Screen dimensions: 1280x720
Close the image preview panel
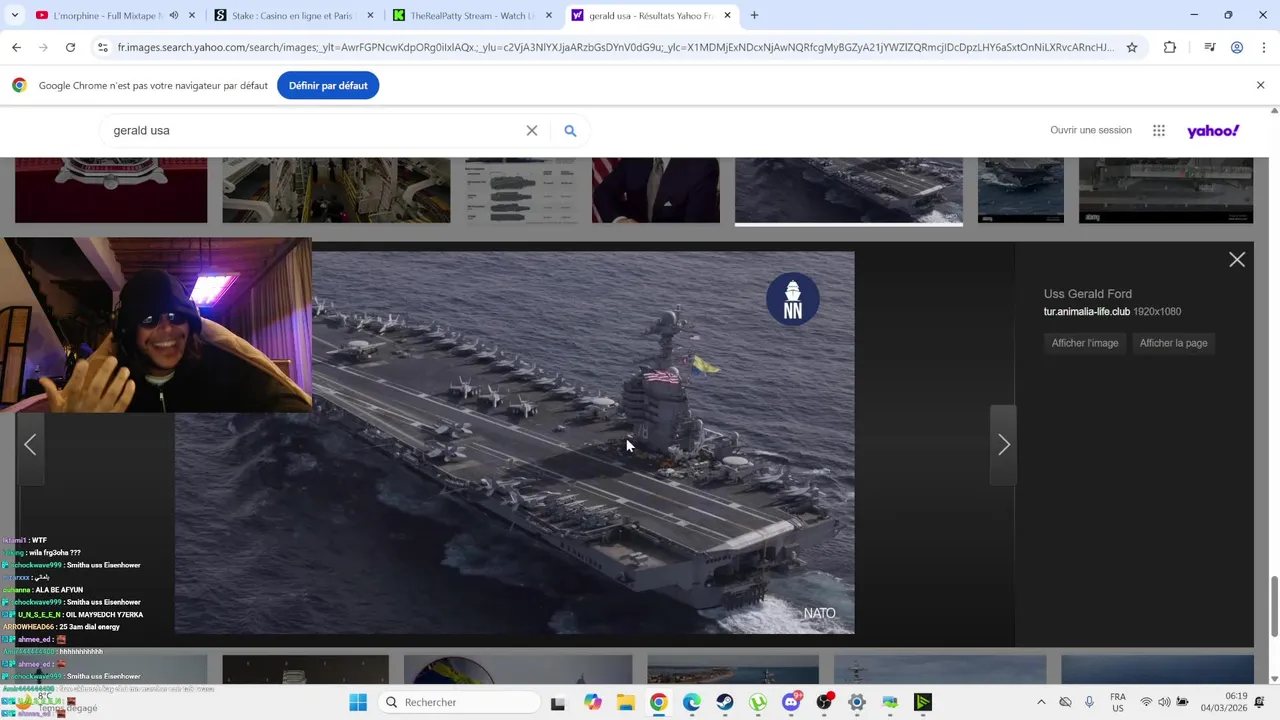[x=1237, y=259]
